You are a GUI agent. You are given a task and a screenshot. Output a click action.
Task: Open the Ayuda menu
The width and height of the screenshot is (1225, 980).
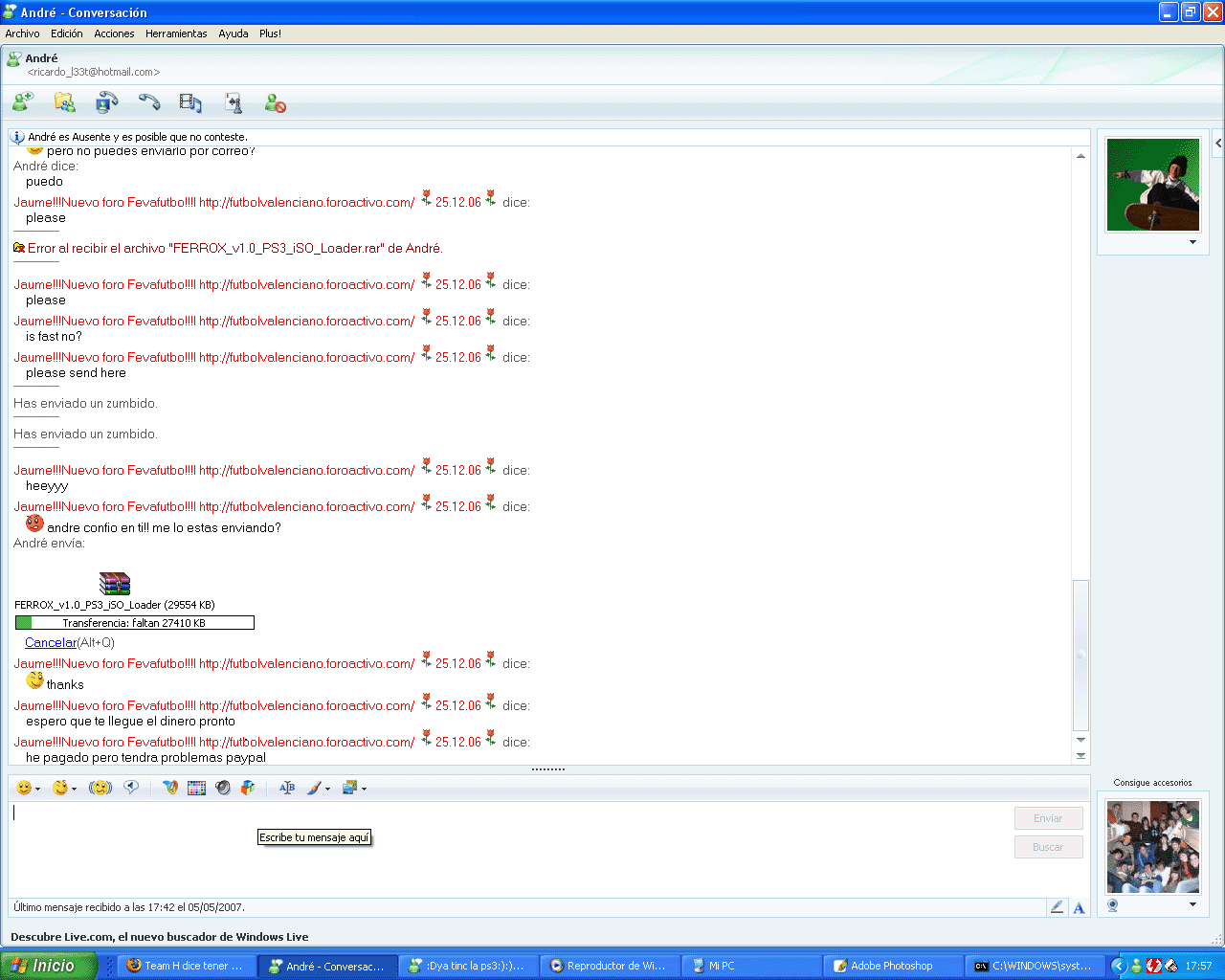[234, 33]
